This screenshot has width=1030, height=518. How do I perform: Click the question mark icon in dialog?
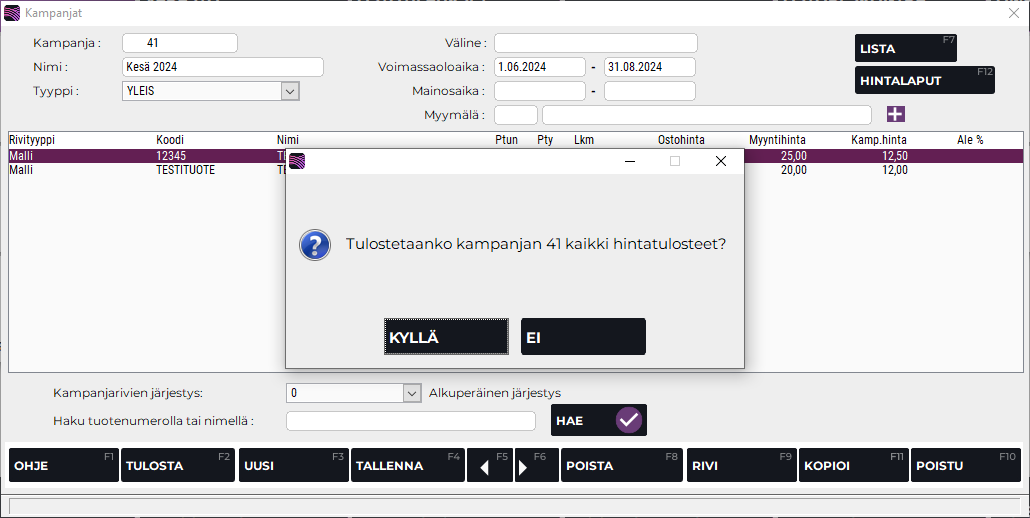[315, 245]
